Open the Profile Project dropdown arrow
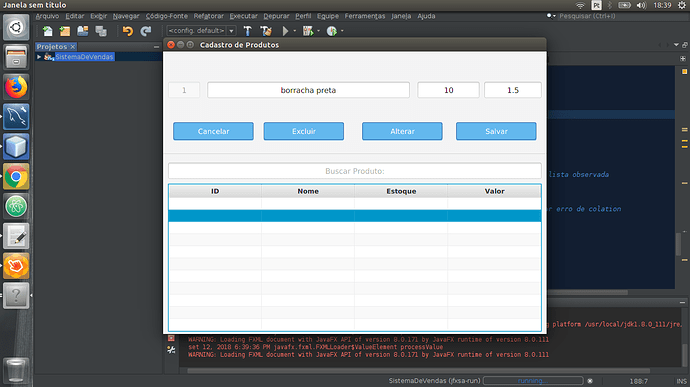Image resolution: width=690 pixels, height=387 pixels. tap(342, 31)
